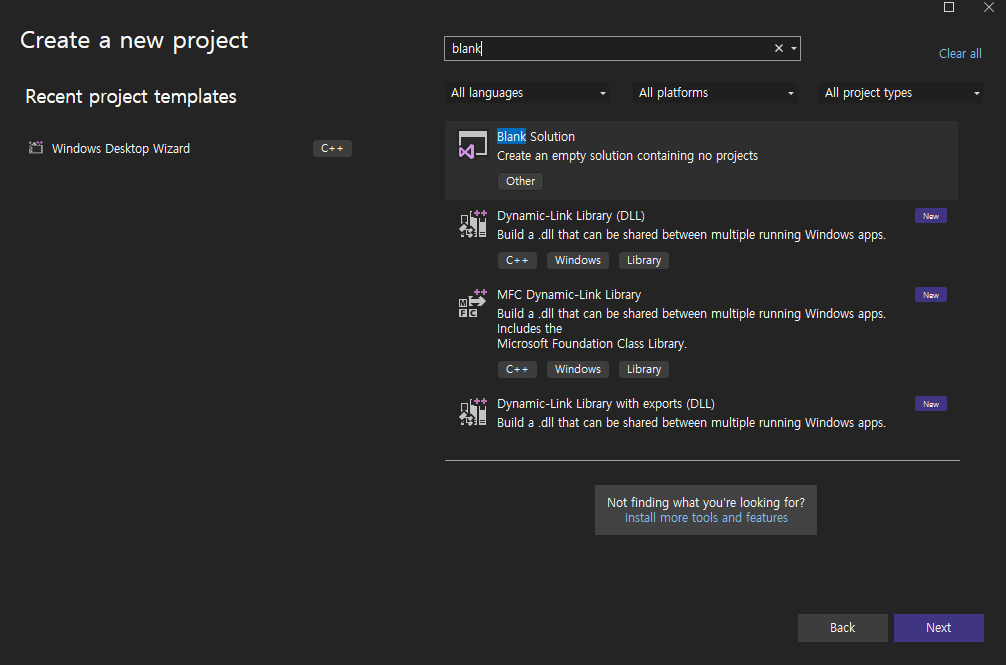The image size is (1006, 665).
Task: Click C++ badge beside Windows Desktop Wizard
Action: pyautogui.click(x=332, y=148)
